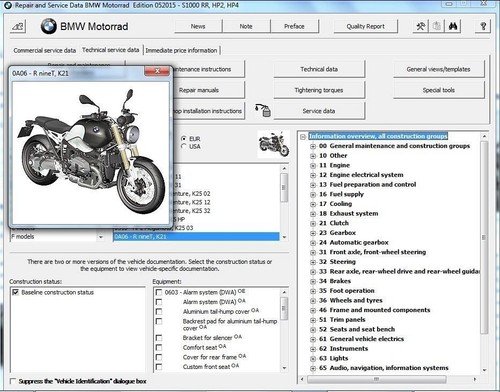Select the USA radio button
This screenshot has width=500, height=392.
[184, 146]
